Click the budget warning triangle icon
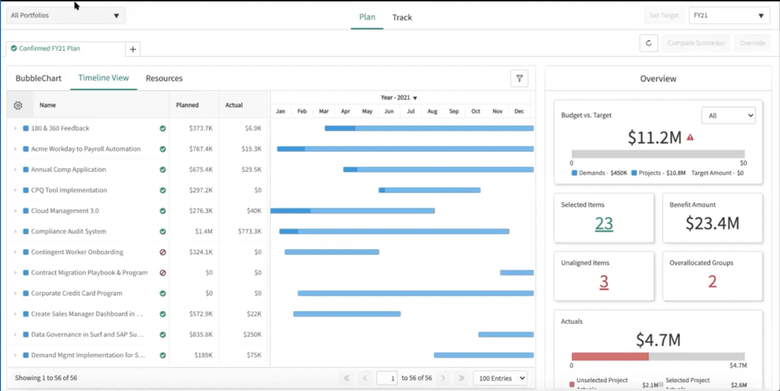This screenshot has height=391, width=780. (690, 137)
